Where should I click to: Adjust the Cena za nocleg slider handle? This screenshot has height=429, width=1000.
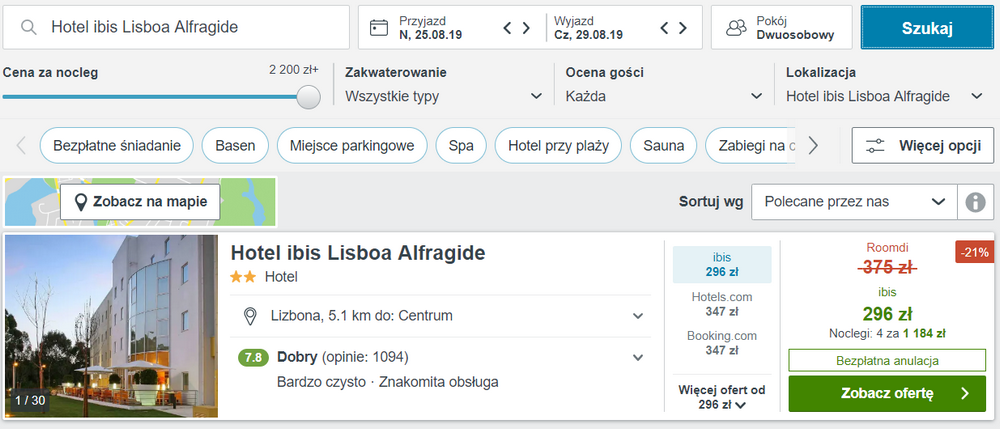[309, 97]
